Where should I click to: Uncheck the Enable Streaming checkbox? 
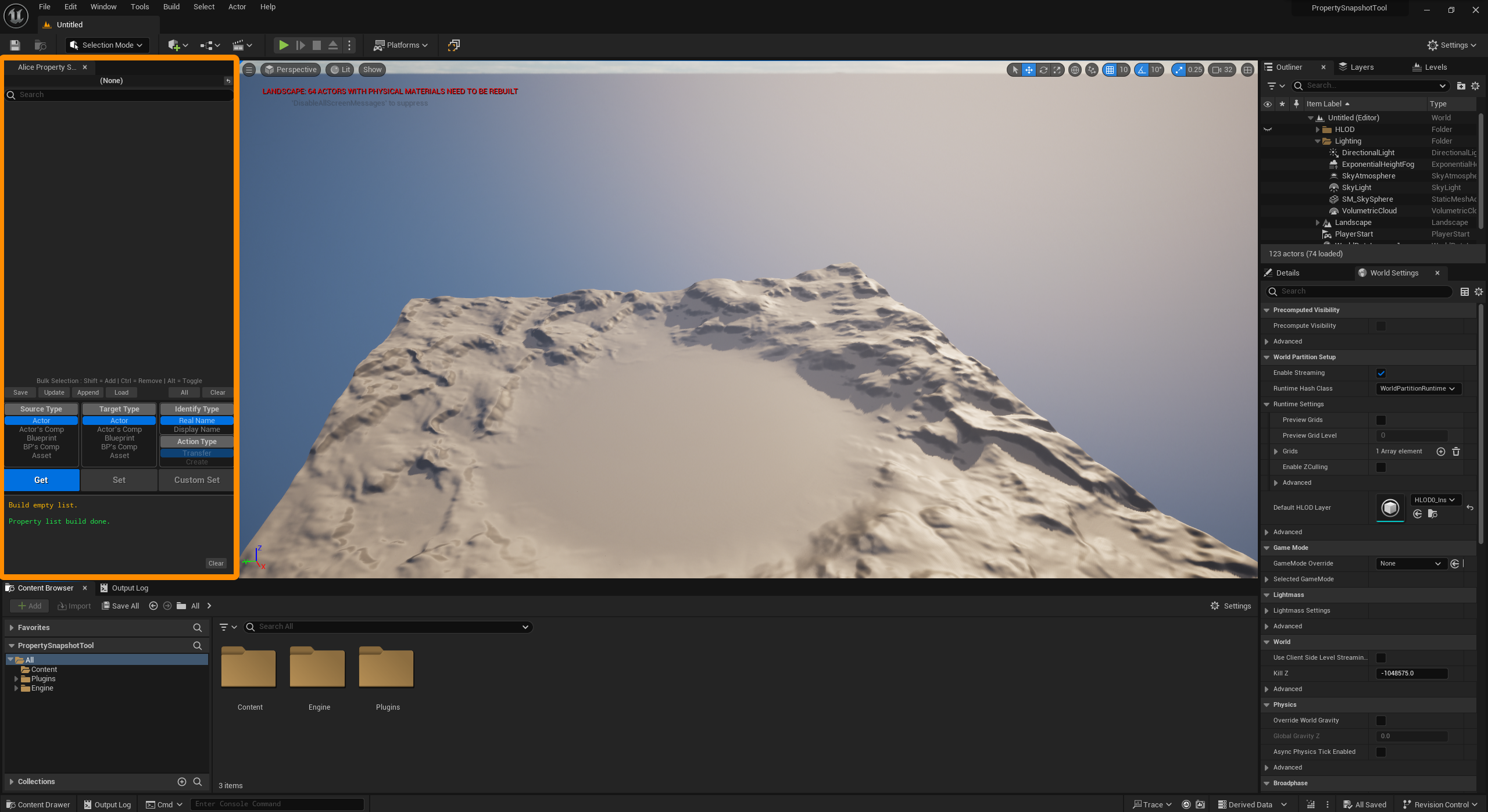click(1381, 373)
